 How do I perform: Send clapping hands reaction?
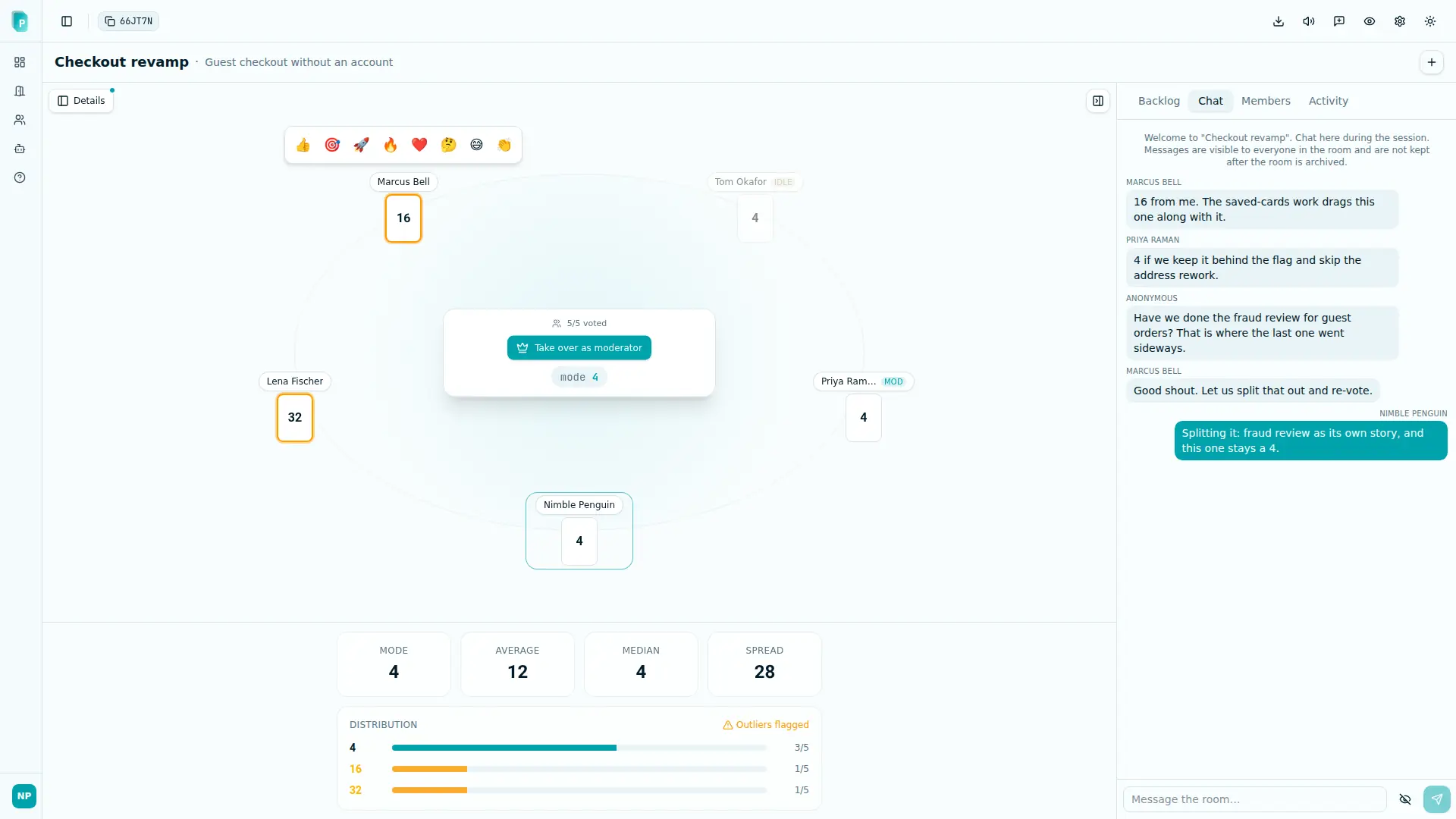click(x=504, y=145)
